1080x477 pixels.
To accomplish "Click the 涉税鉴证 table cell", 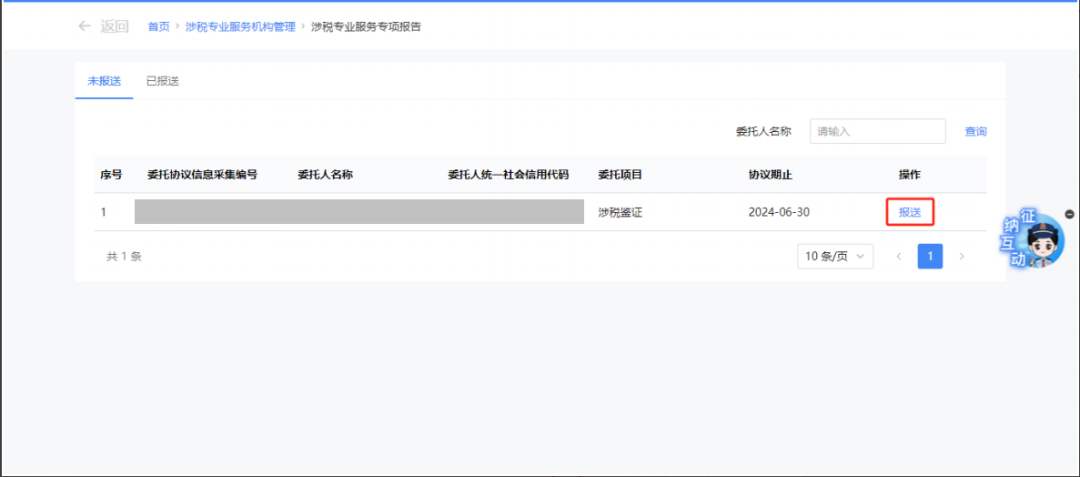I will click(x=620, y=212).
